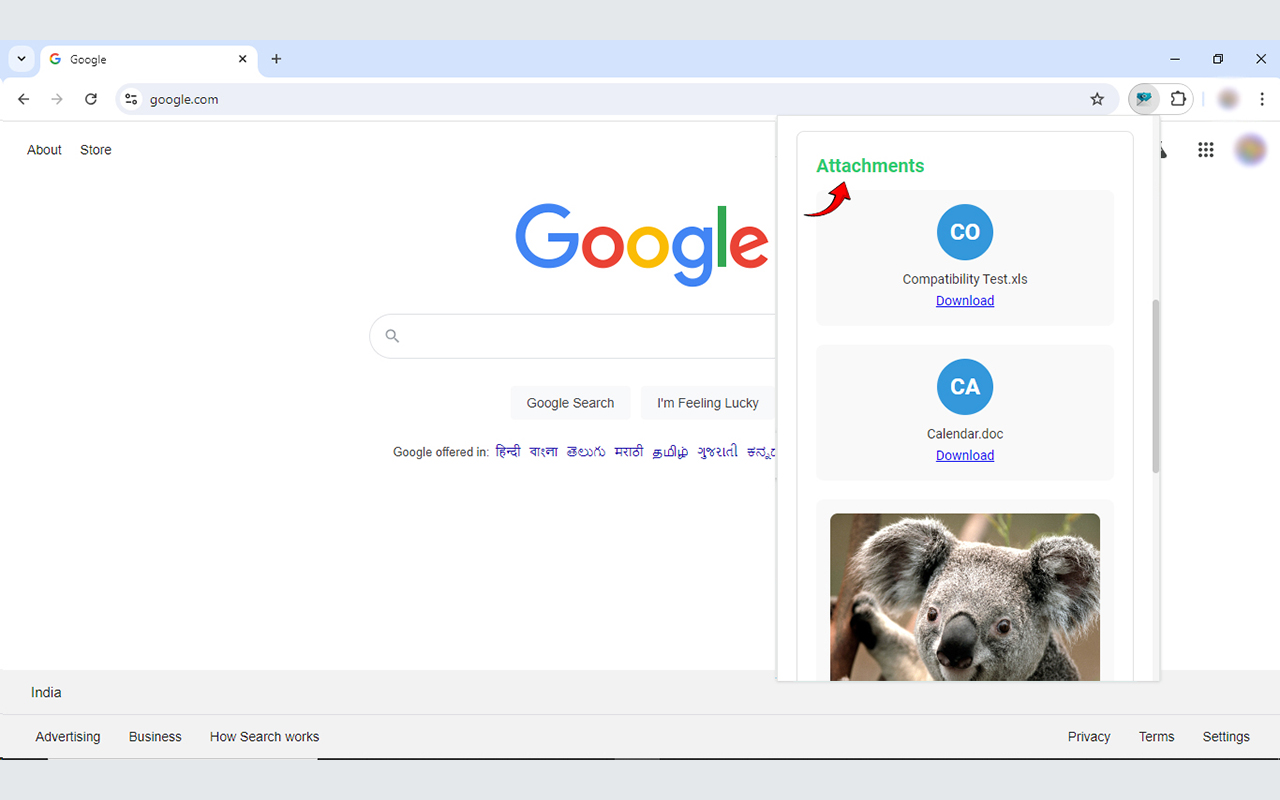Download the Calendar.doc attachment
The height and width of the screenshot is (800, 1280).
click(x=964, y=455)
